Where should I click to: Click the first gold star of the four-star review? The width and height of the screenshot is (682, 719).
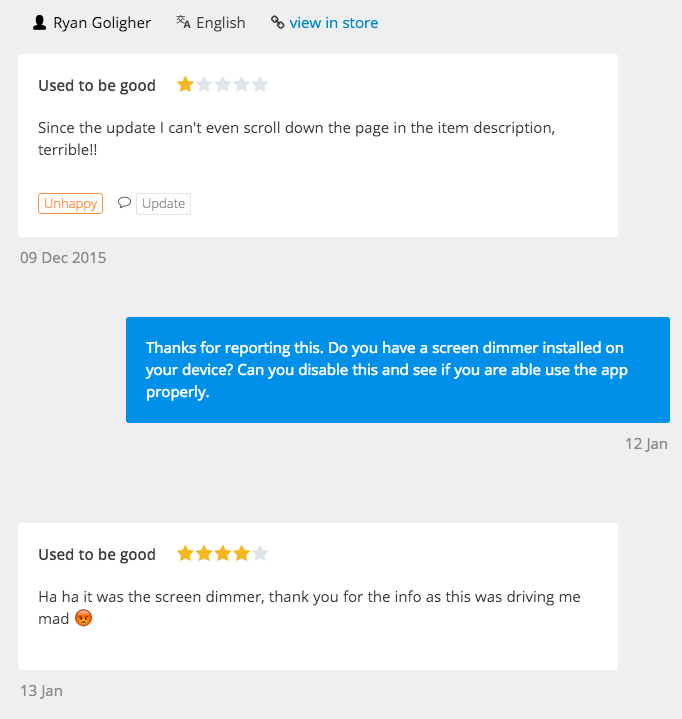(185, 554)
